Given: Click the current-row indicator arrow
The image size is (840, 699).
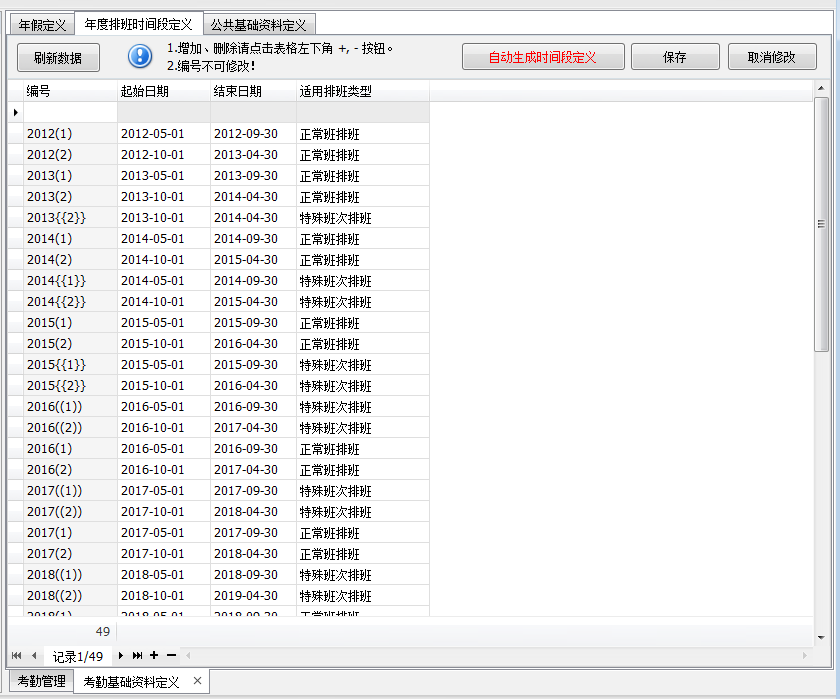Looking at the screenshot, I should (x=16, y=112).
